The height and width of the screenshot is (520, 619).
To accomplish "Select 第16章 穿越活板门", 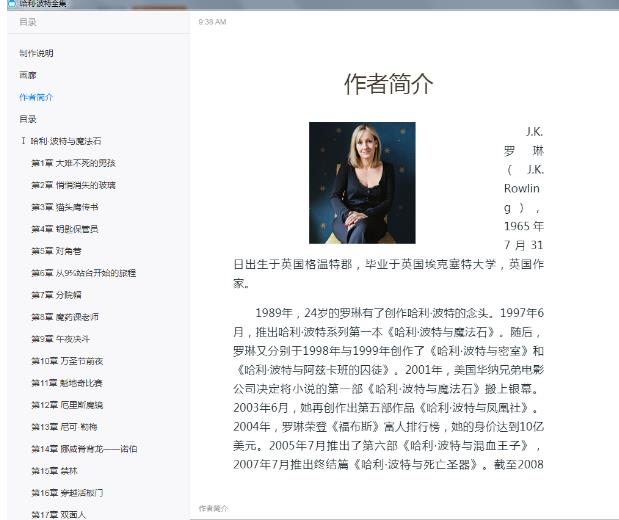I will coord(68,493).
